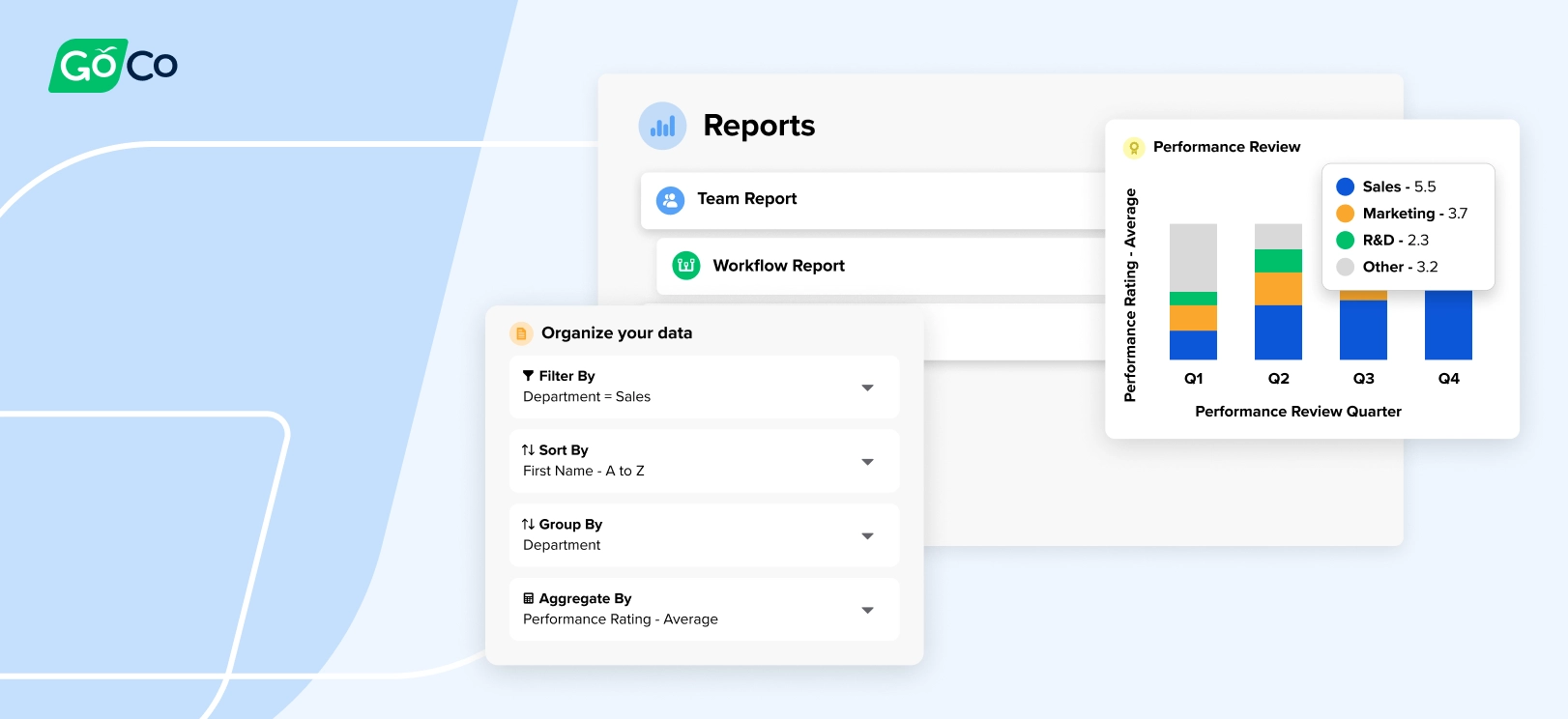Click the vertical "Performance Rating - Average" axis label
This screenshot has height=719, width=1568.
(x=1130, y=295)
